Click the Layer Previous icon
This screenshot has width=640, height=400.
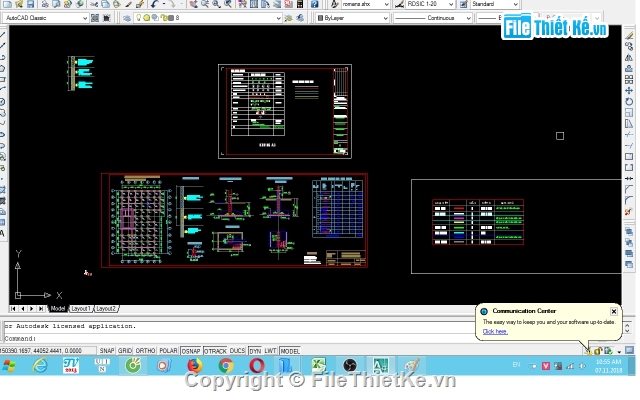(x=300, y=18)
